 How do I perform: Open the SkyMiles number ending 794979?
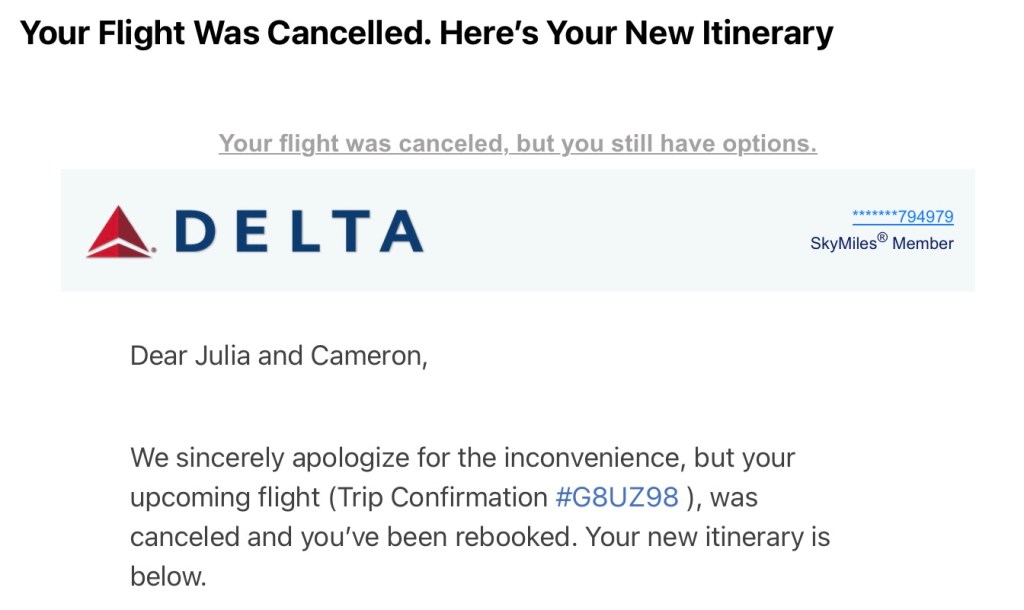pyautogui.click(x=902, y=216)
